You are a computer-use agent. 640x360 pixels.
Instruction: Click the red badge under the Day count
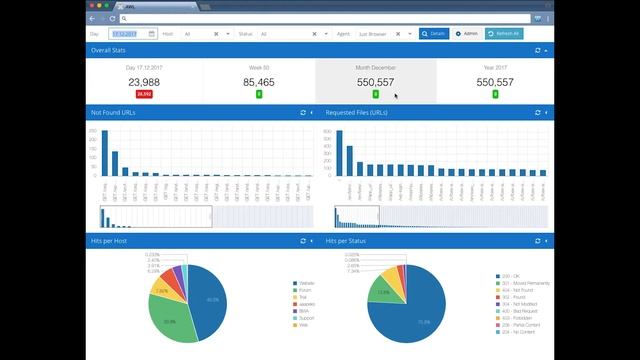coord(144,94)
